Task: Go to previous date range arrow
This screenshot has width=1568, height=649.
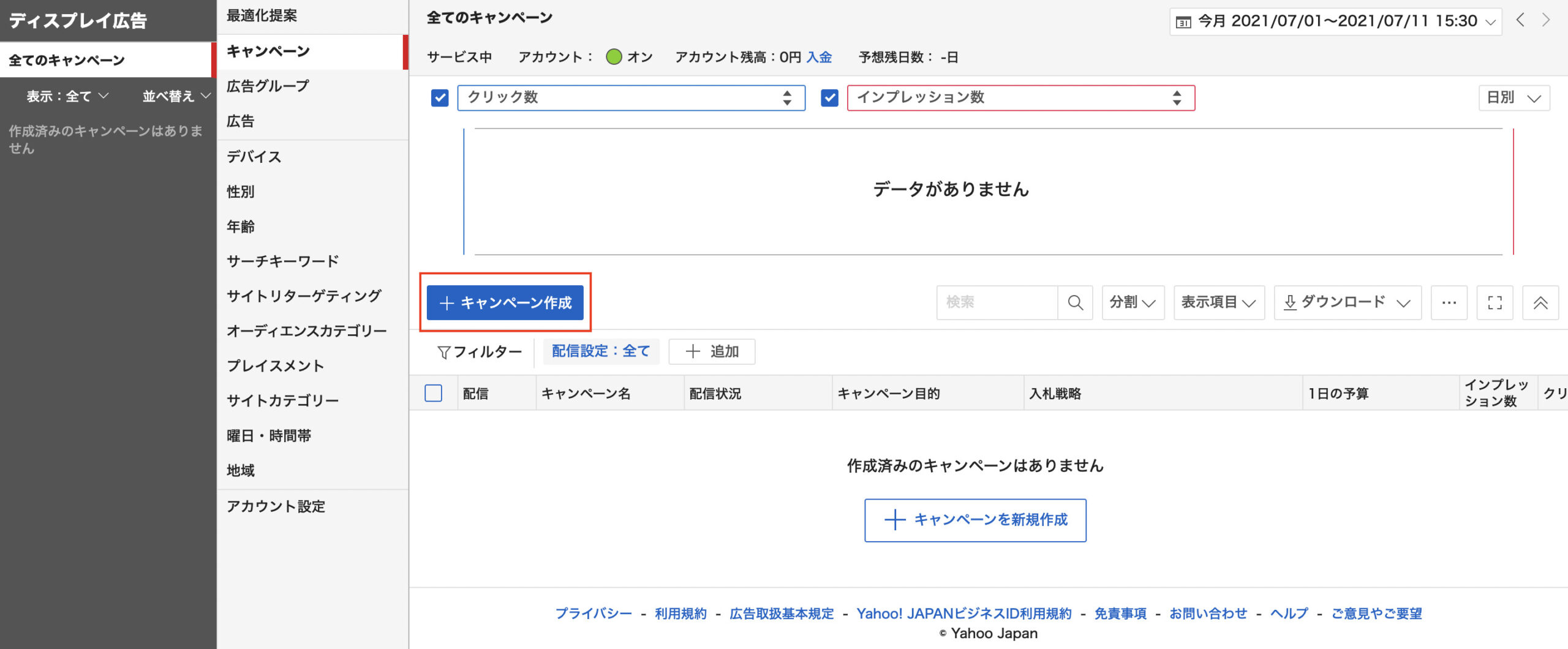Action: (1520, 20)
